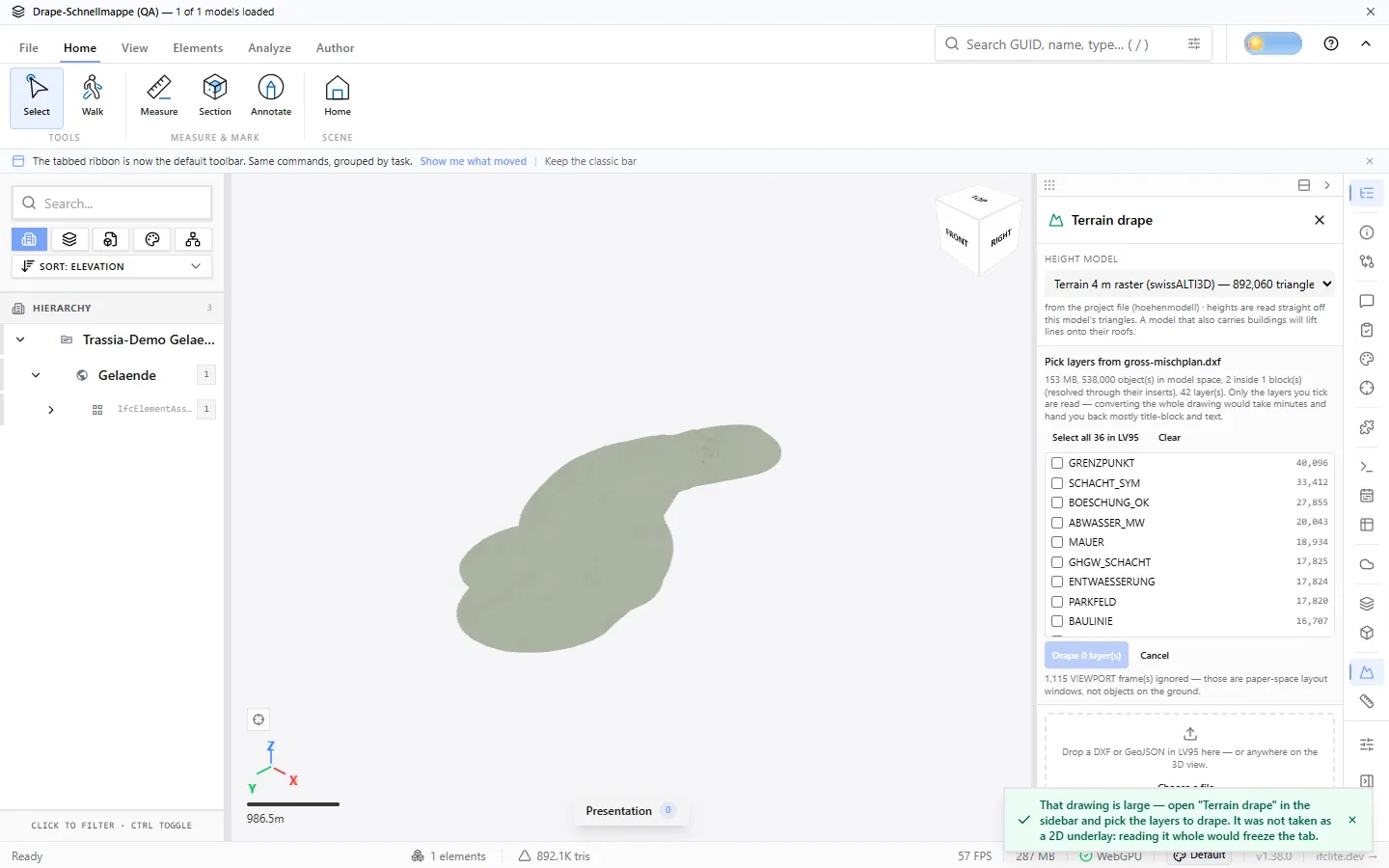The image size is (1389, 868).
Task: Open console prompt icon in right sidebar
Action: click(1367, 467)
